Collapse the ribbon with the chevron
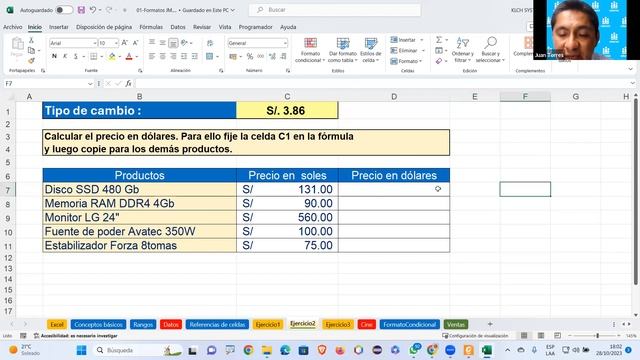The width and height of the screenshot is (640, 360). 631,69
